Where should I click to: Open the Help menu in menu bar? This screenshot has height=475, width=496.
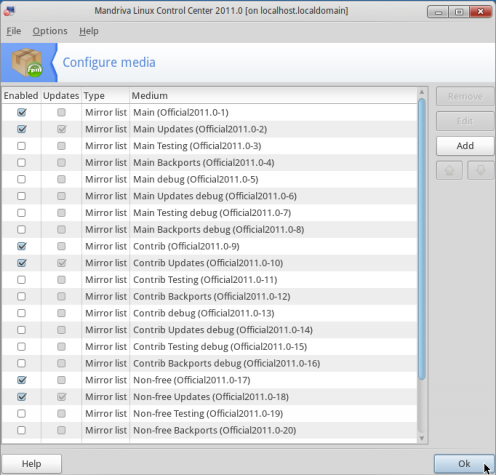click(x=89, y=31)
